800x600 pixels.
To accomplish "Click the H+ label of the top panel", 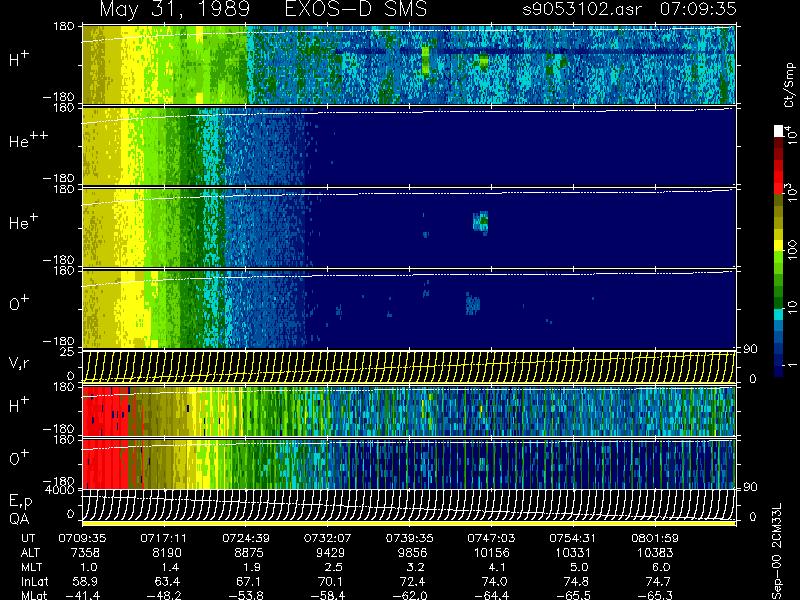I will coord(19,59).
